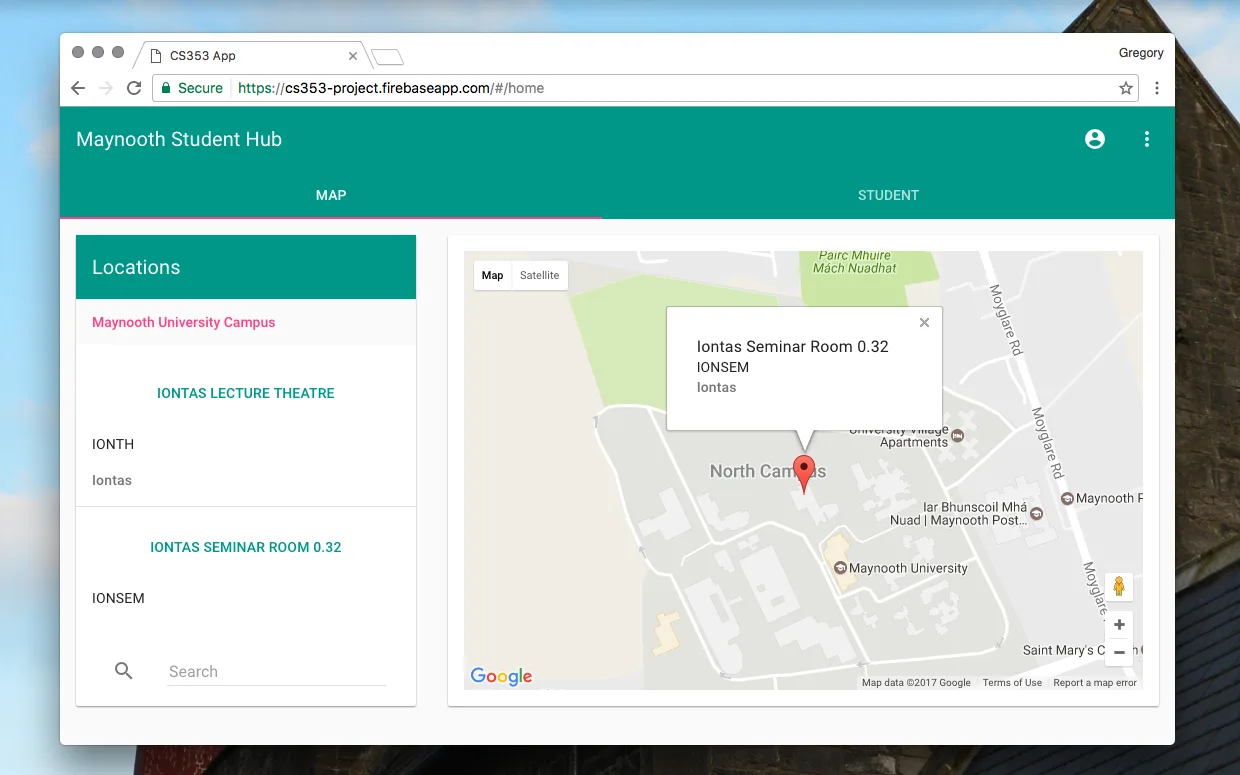Close the Iontas Seminar Room info window
The width and height of the screenshot is (1240, 775).
pyautogui.click(x=924, y=322)
